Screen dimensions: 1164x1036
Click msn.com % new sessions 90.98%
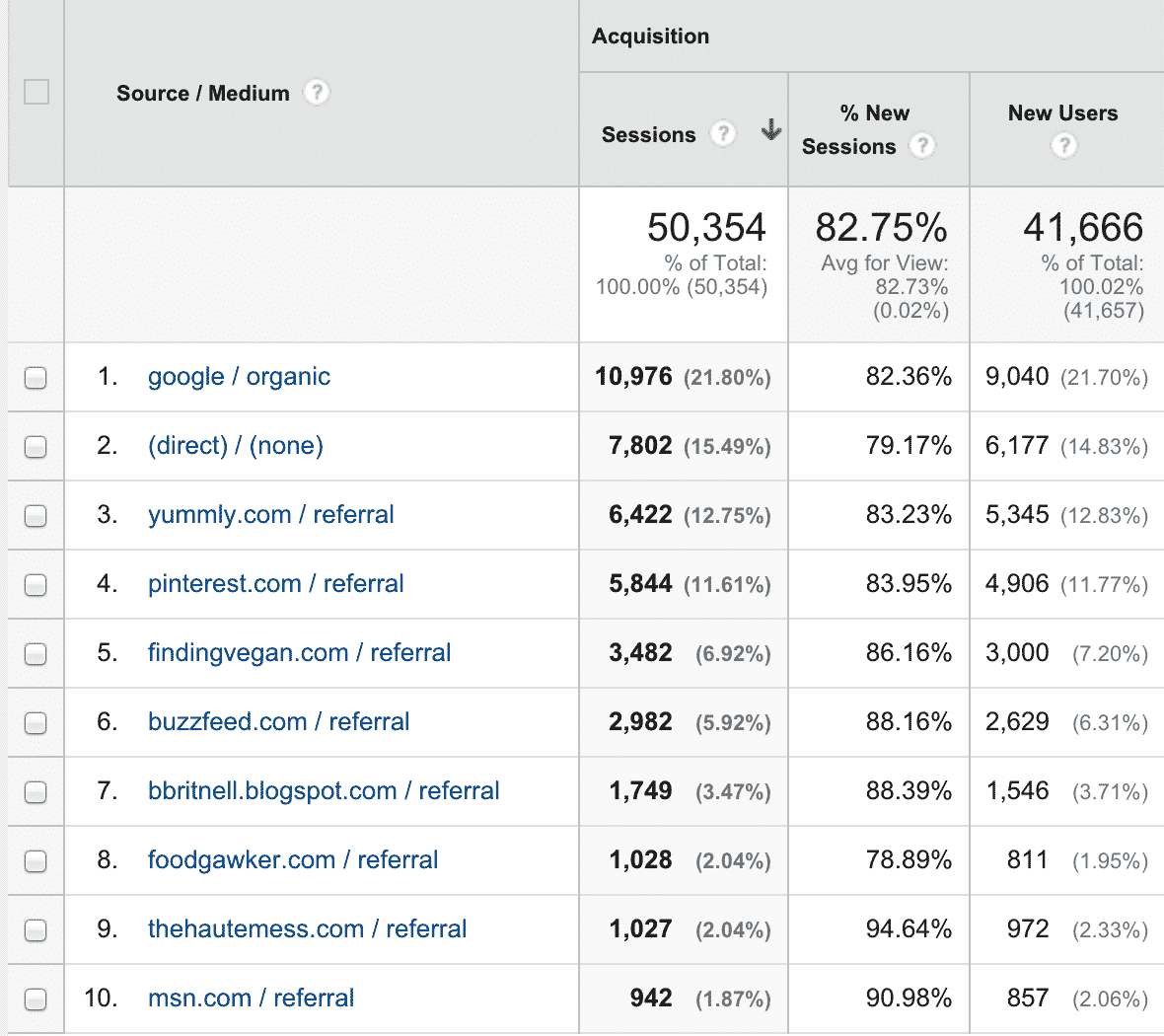click(909, 999)
